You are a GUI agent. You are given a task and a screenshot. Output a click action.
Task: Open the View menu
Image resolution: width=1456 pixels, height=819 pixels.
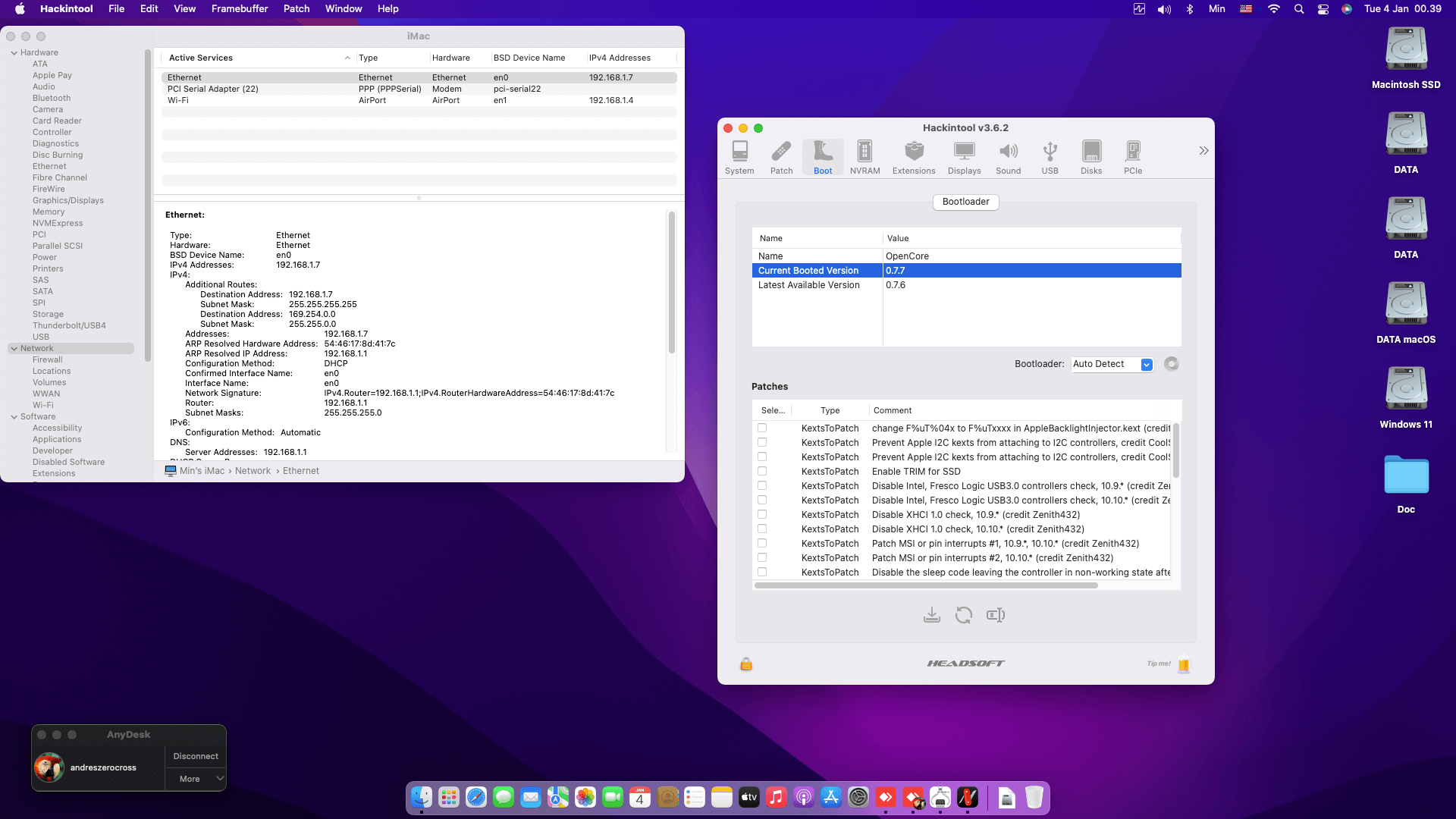tap(185, 9)
